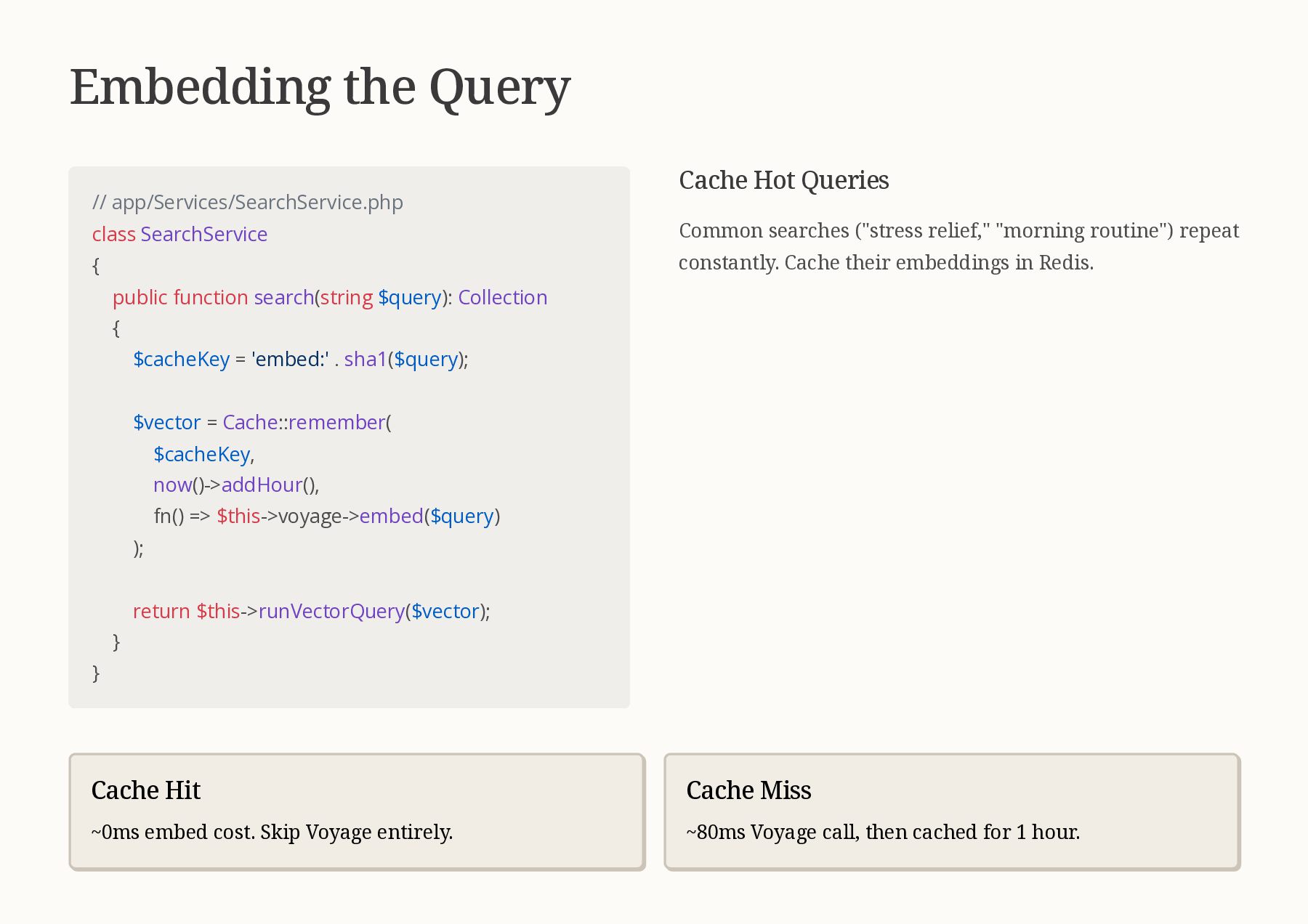Click the now()->addHour() argument
Viewport: 1308px width, 924px height.
click(x=236, y=485)
